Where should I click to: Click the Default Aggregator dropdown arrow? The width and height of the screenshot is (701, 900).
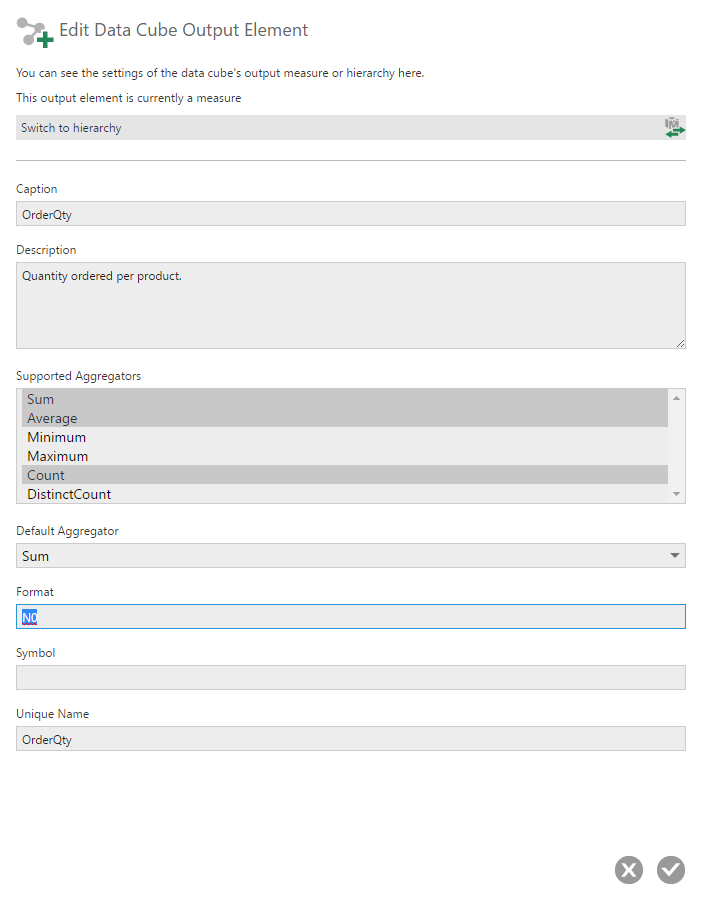tap(675, 556)
